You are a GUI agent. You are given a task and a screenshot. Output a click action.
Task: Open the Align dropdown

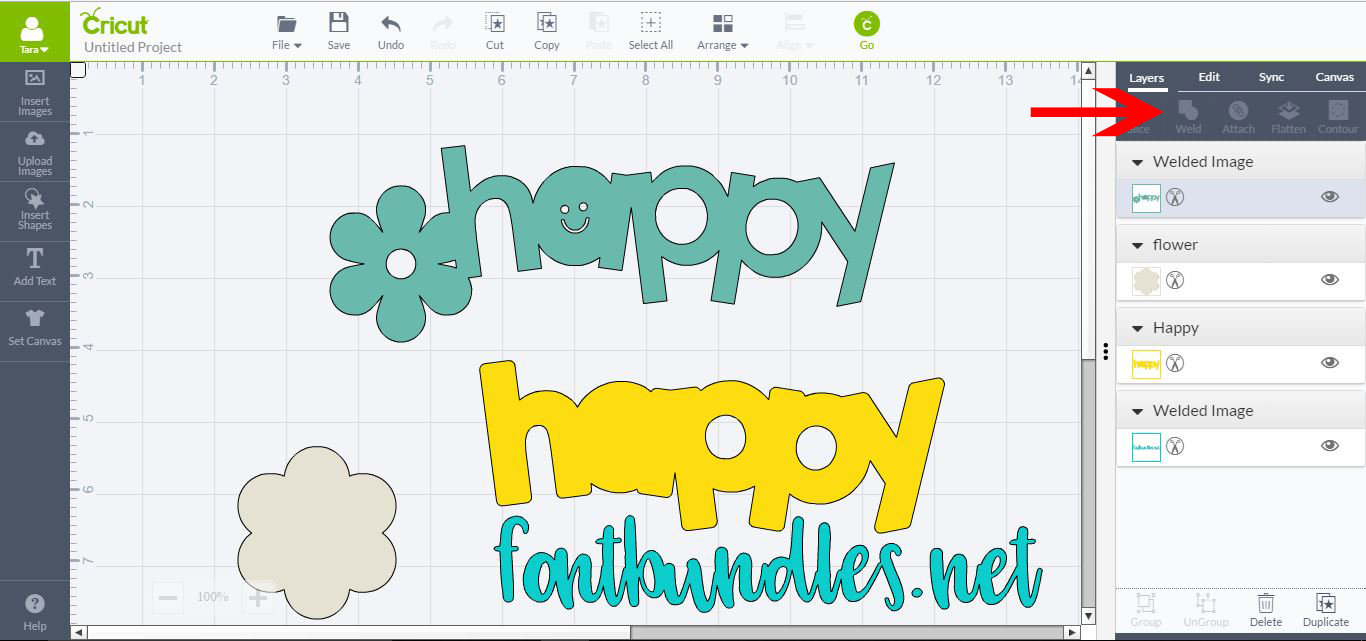click(795, 31)
